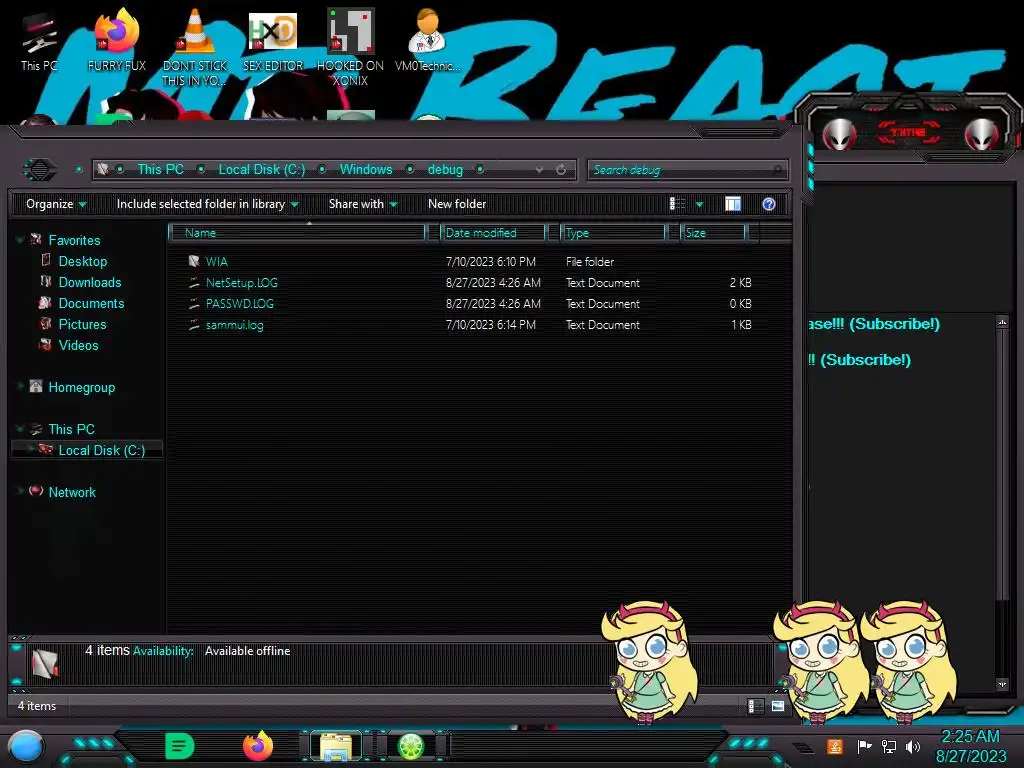
Task: Open Desktop in the navigation pane
Action: pos(83,261)
